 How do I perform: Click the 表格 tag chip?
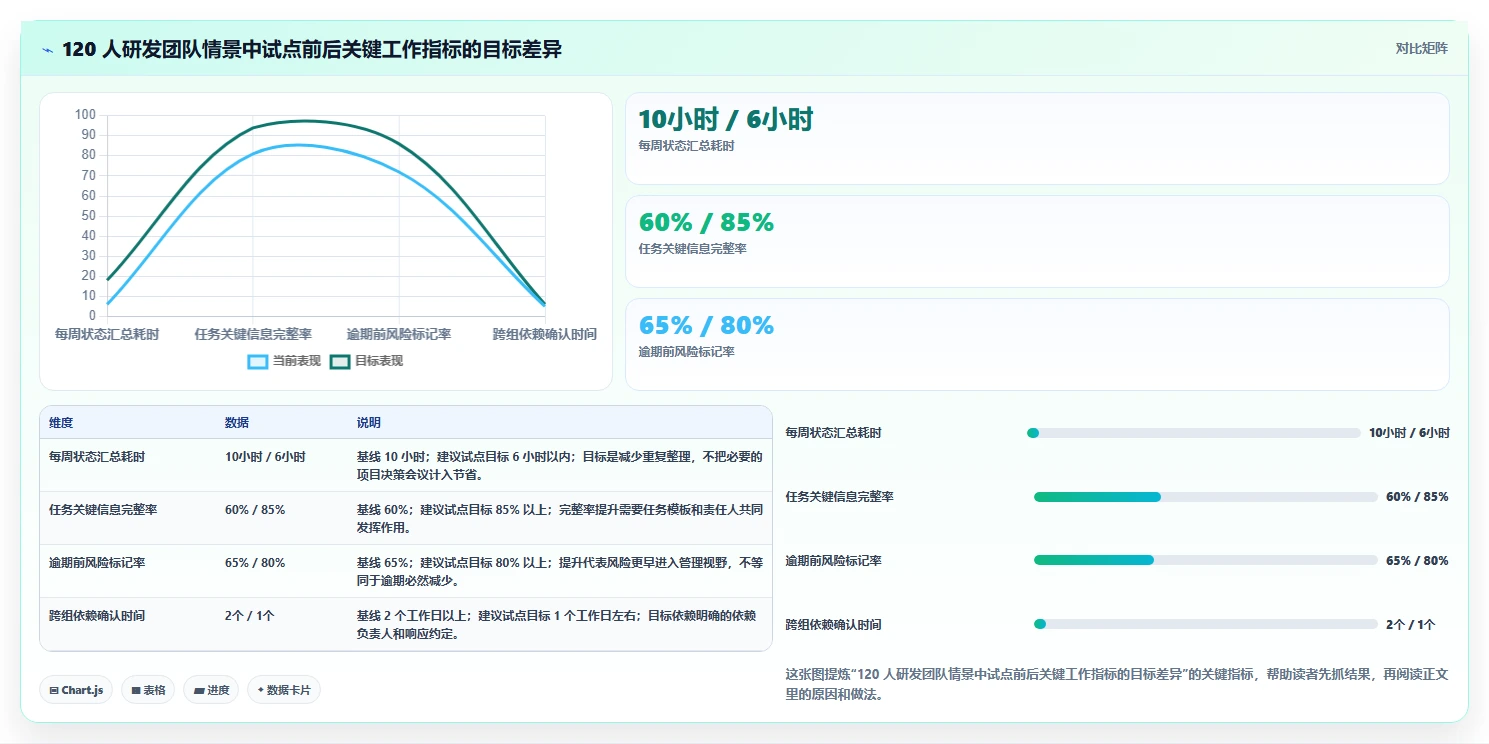pyautogui.click(x=148, y=690)
